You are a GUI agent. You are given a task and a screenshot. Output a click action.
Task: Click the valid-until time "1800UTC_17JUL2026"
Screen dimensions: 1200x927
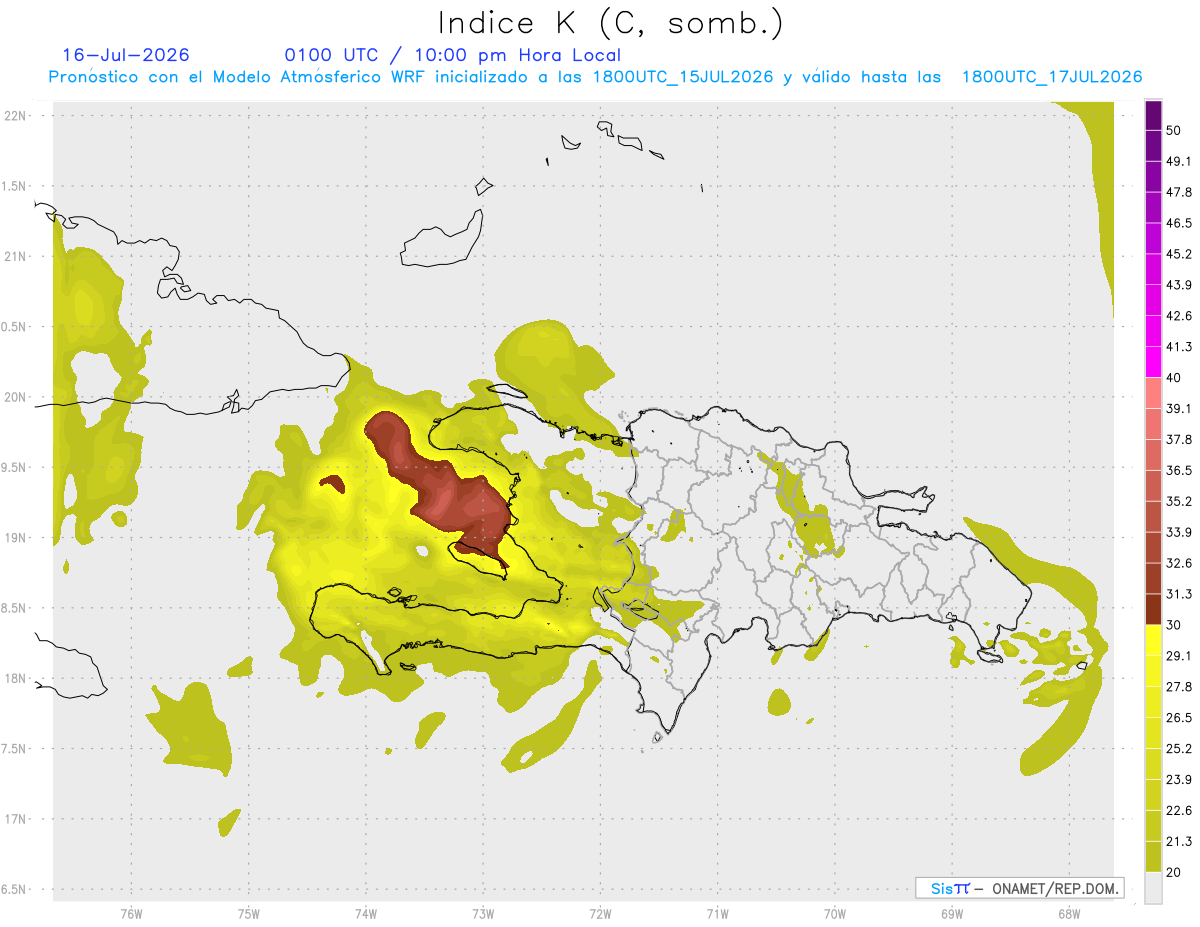pyautogui.click(x=1052, y=77)
